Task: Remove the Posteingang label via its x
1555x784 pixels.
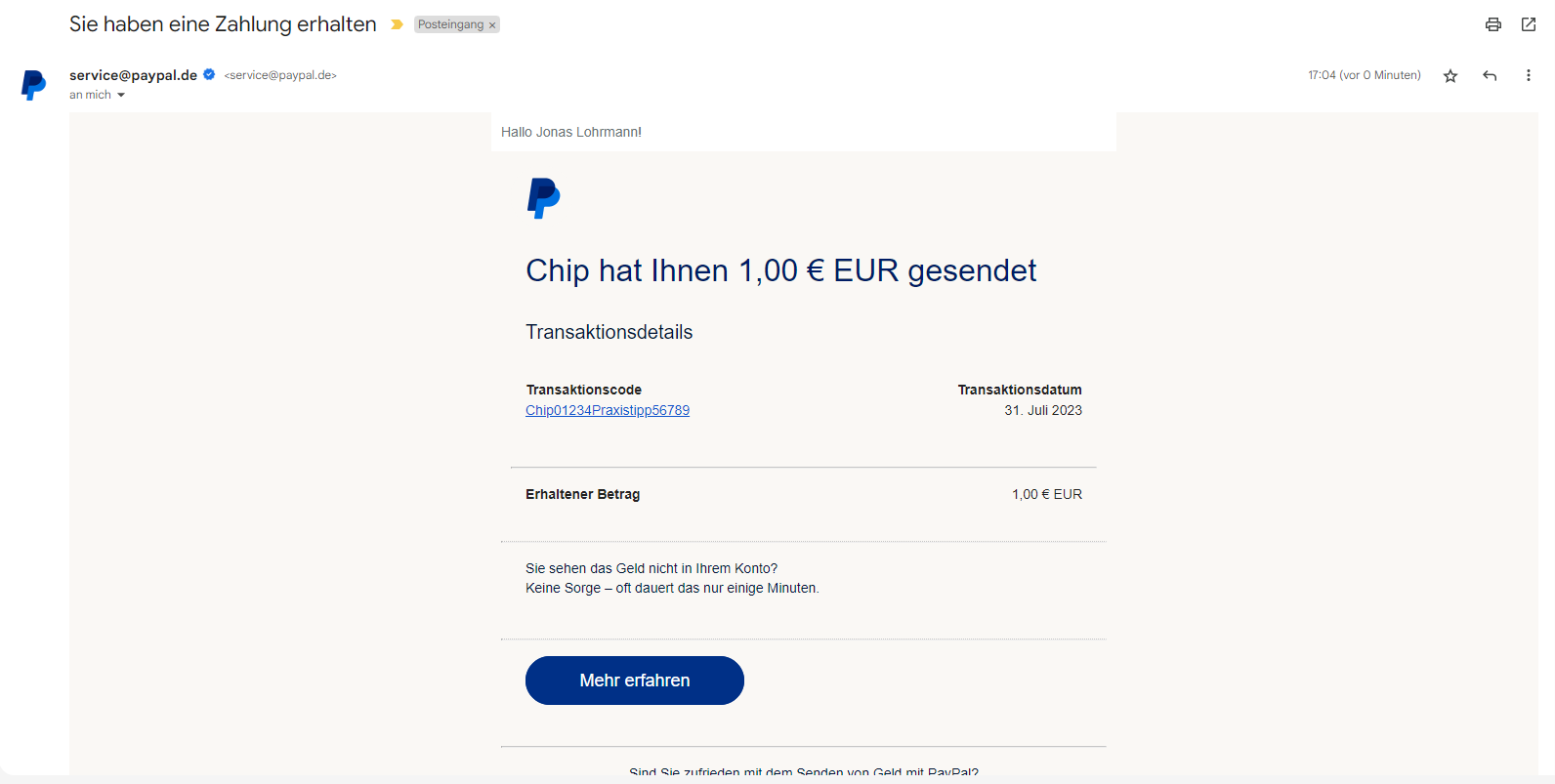Action: click(x=492, y=25)
